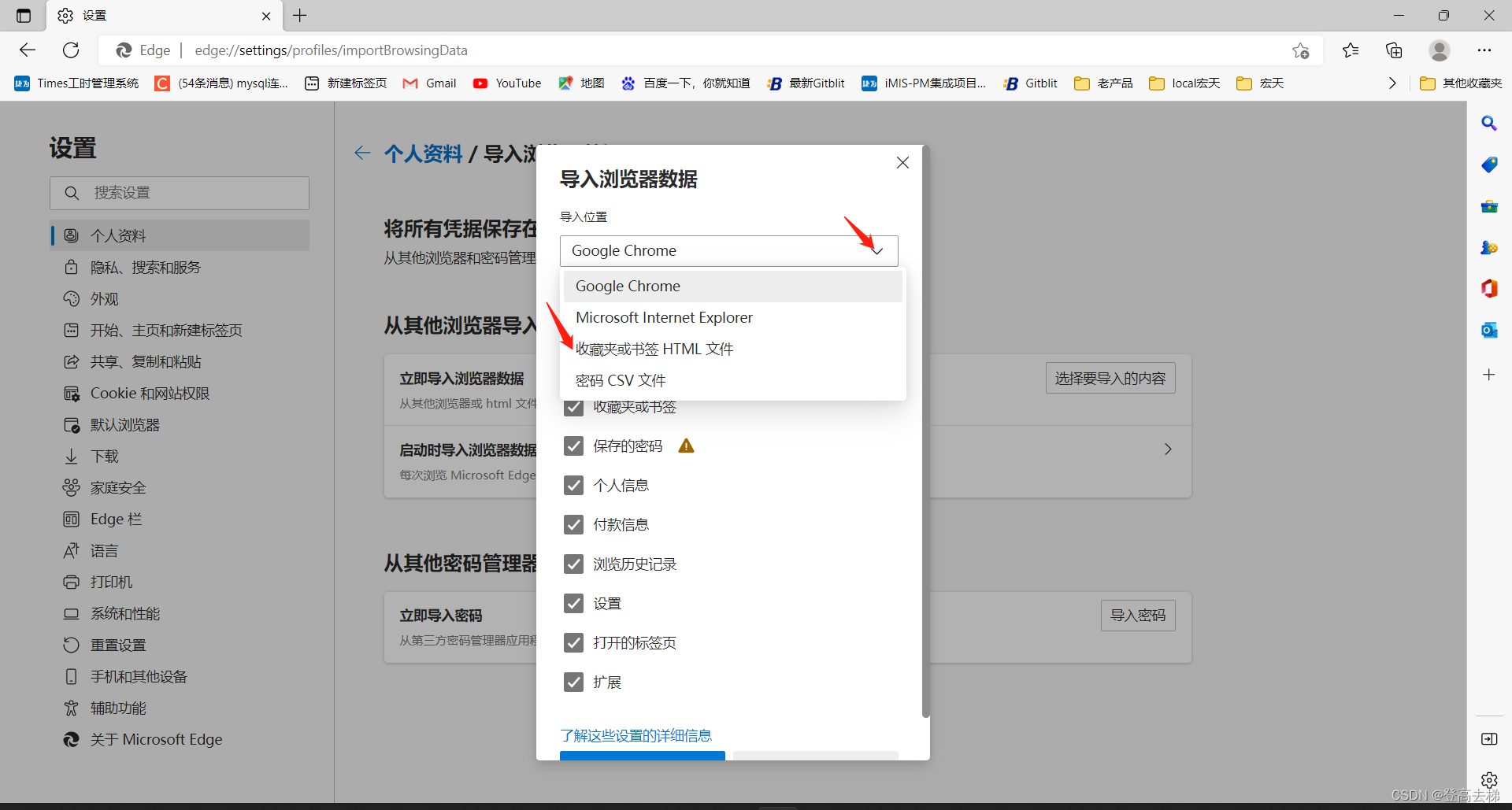Uncheck the 扩展 checkbox
1512x810 pixels.
[x=574, y=682]
